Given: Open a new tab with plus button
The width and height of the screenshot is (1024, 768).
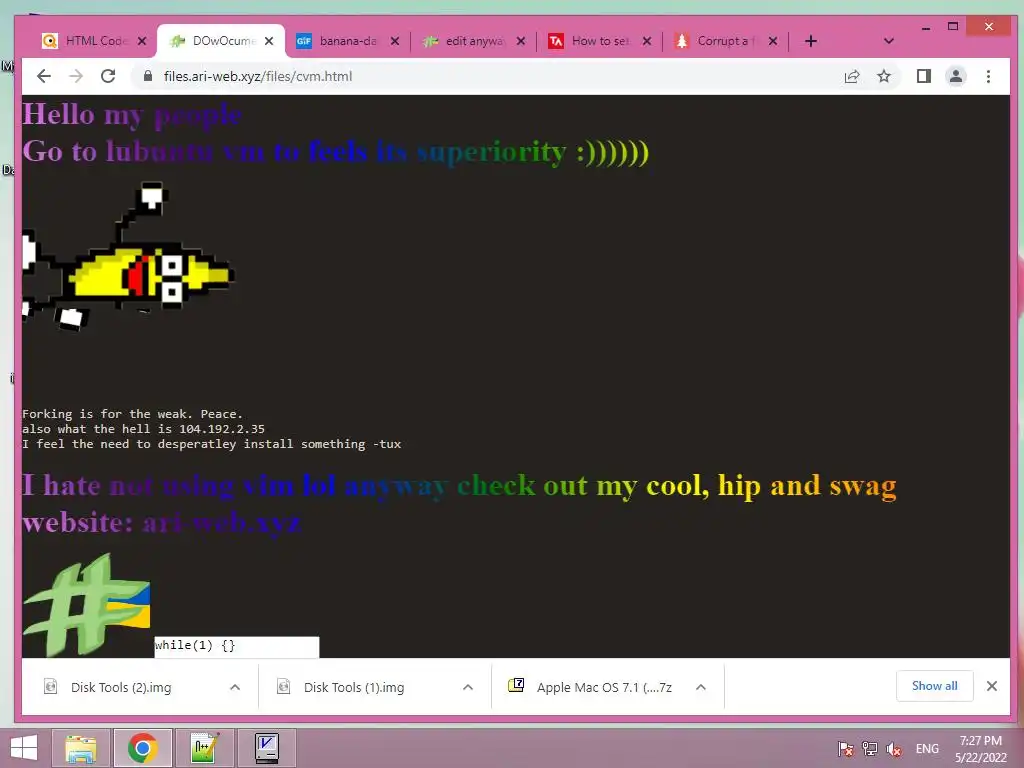Looking at the screenshot, I should (810, 41).
